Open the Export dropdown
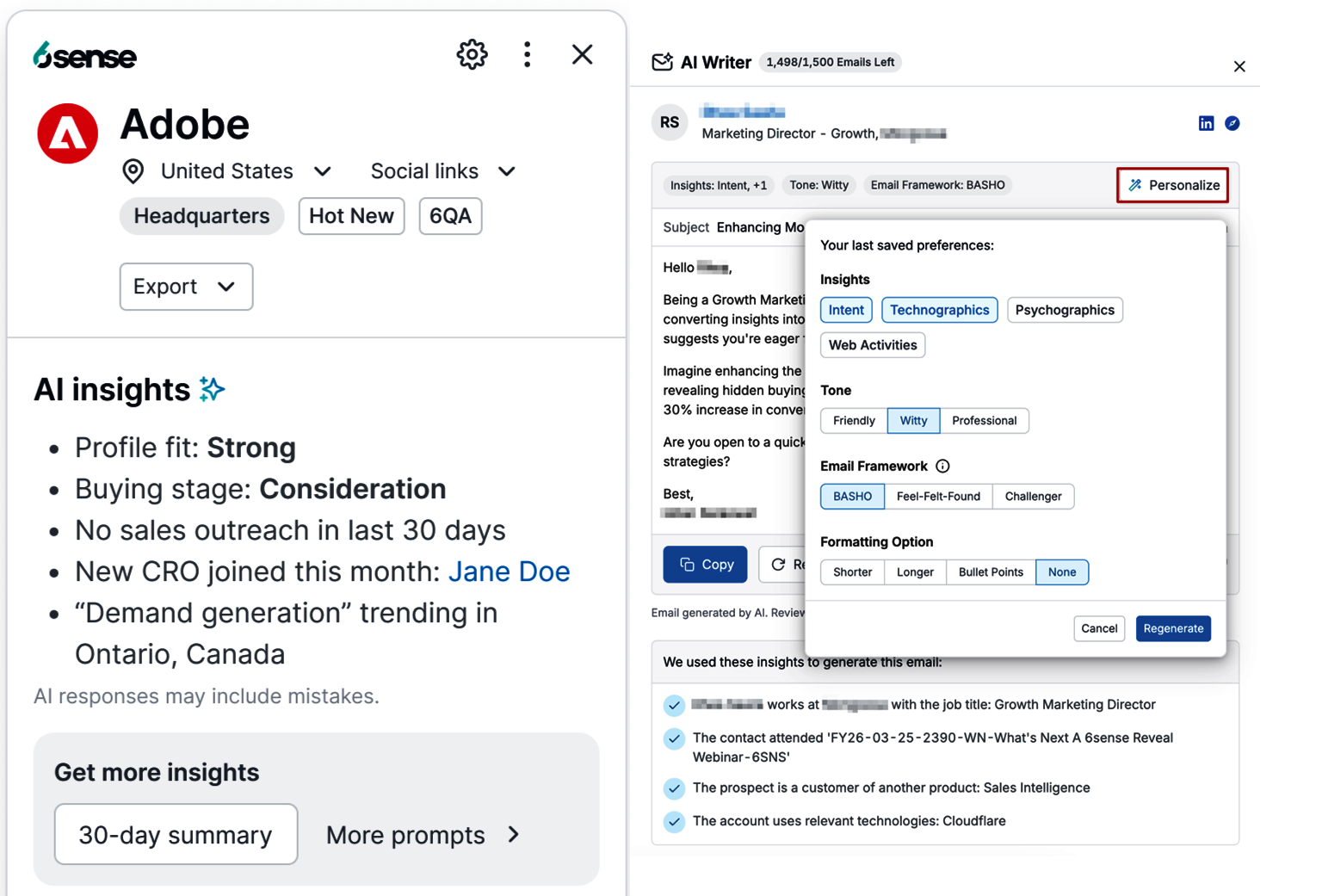 click(x=186, y=287)
